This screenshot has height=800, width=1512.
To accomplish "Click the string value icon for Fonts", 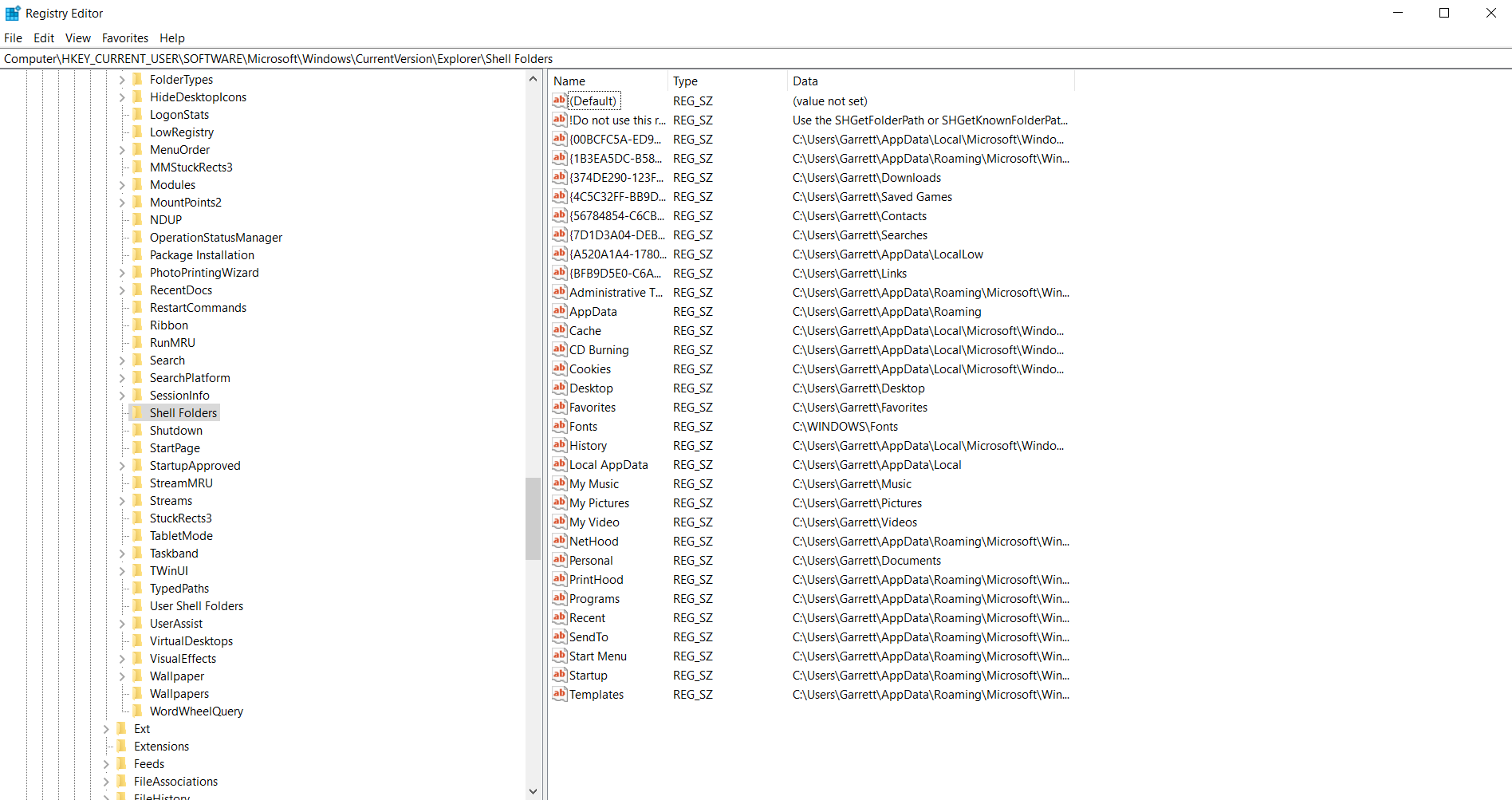I will [560, 426].
